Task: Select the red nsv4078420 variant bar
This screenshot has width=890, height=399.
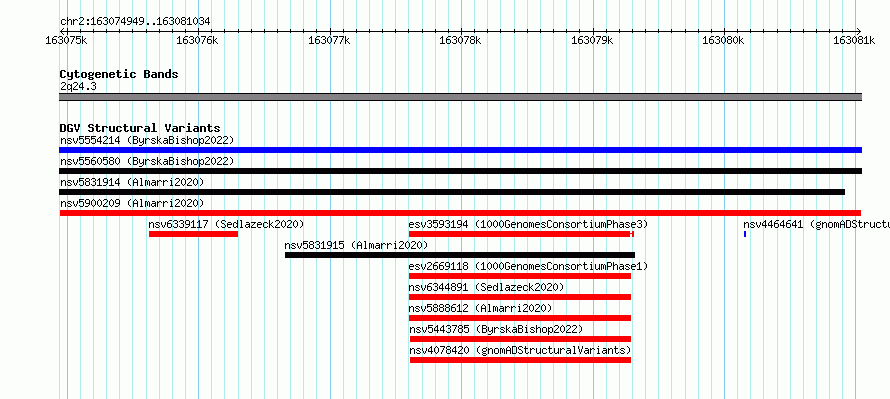Action: point(520,360)
